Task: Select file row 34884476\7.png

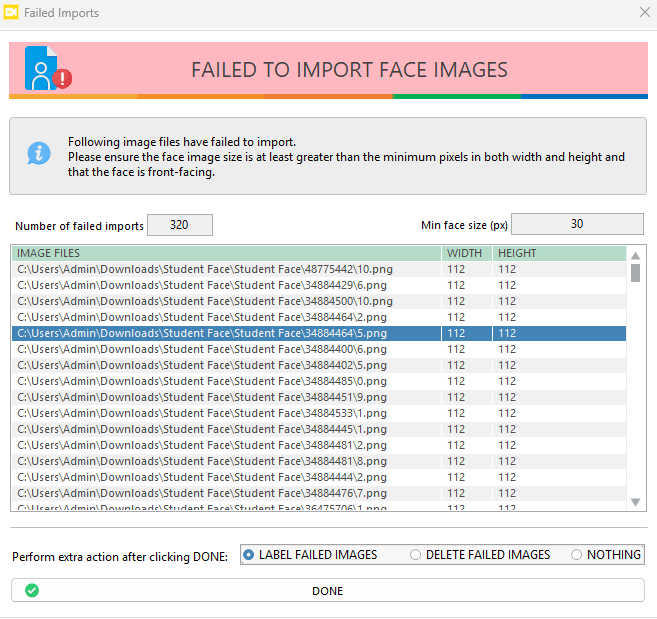Action: [226, 493]
